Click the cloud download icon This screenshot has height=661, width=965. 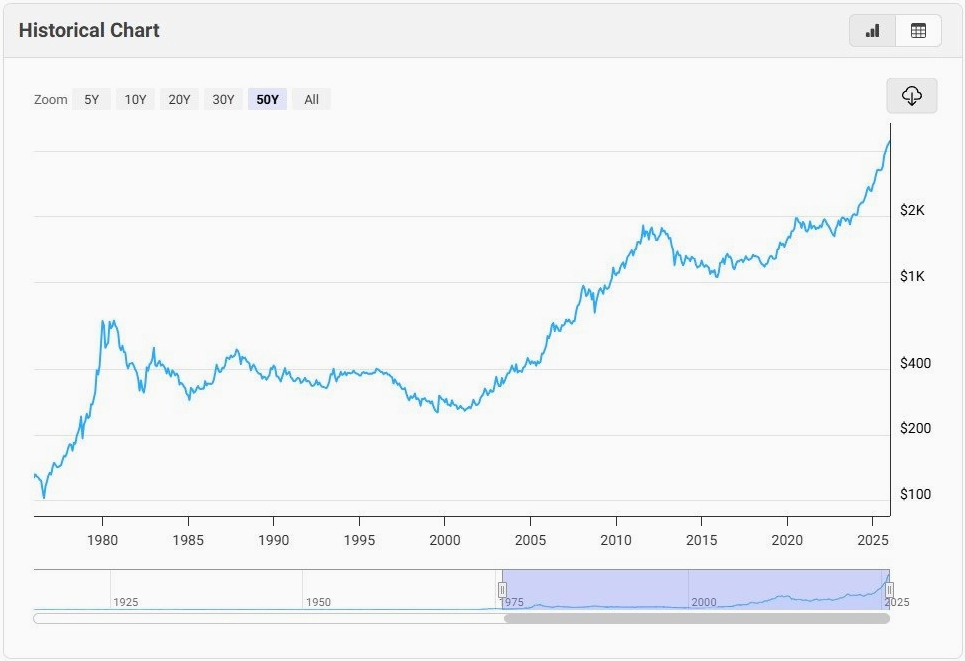tap(911, 96)
